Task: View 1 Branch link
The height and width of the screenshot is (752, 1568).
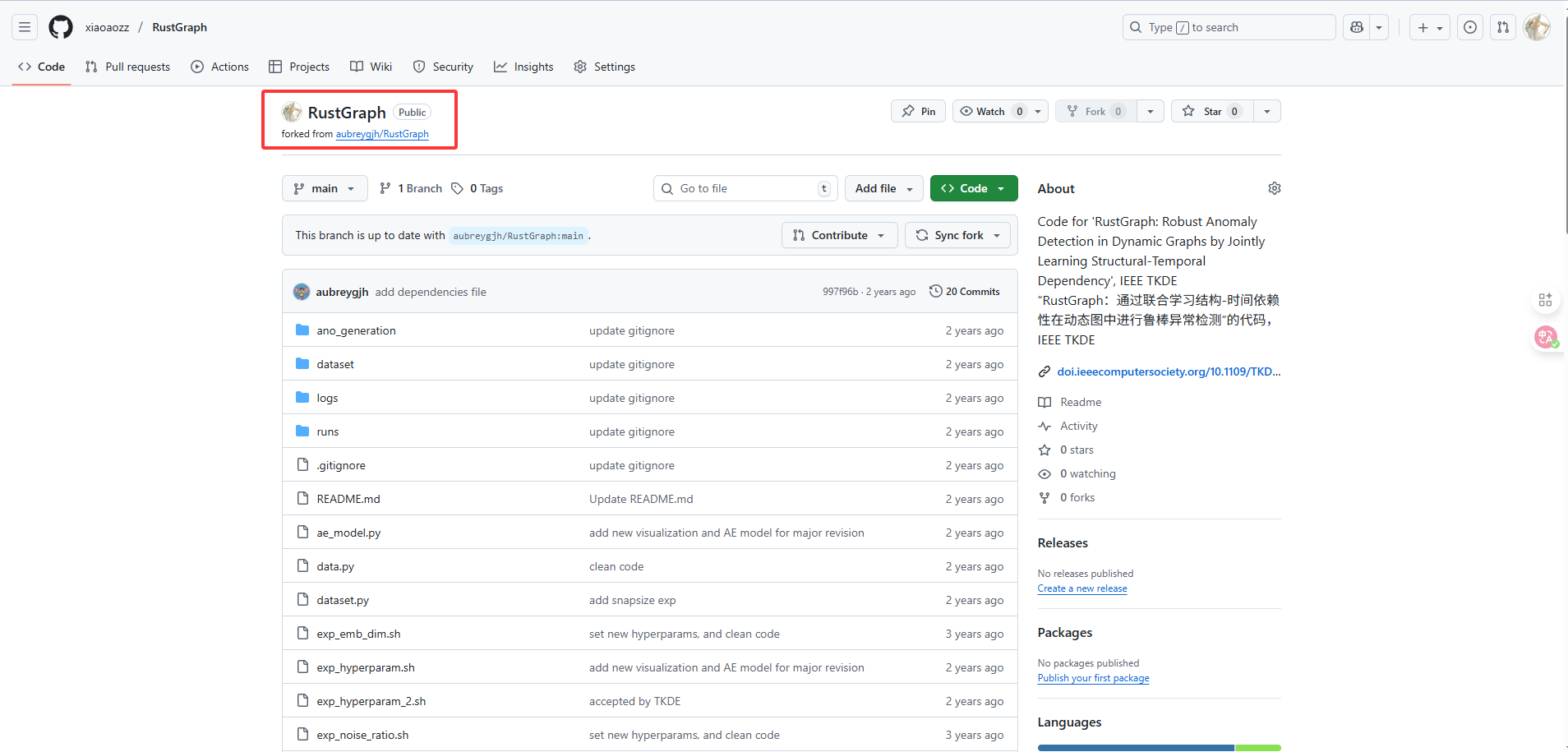Action: (x=411, y=188)
